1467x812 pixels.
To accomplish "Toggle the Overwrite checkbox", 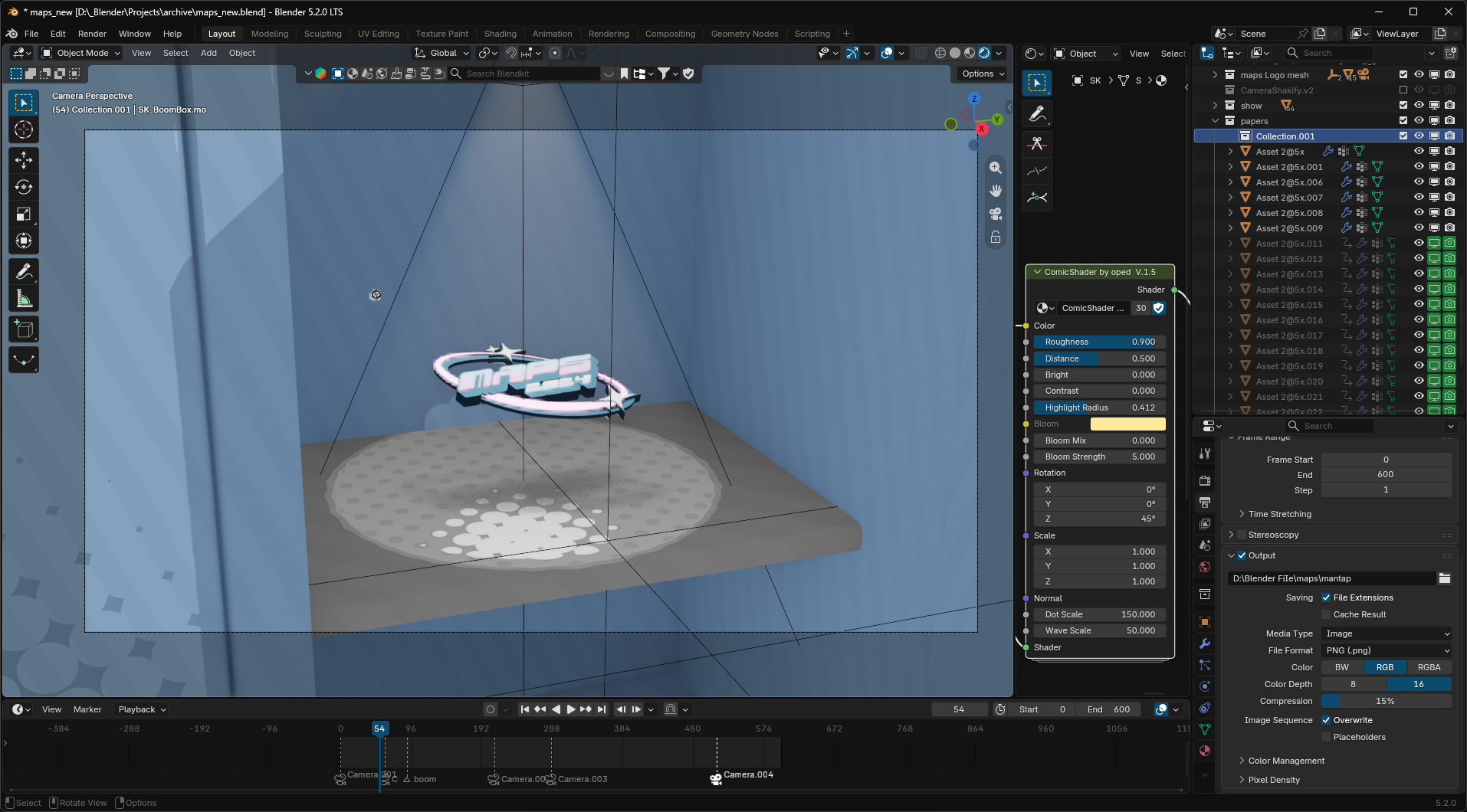I will (1326, 720).
